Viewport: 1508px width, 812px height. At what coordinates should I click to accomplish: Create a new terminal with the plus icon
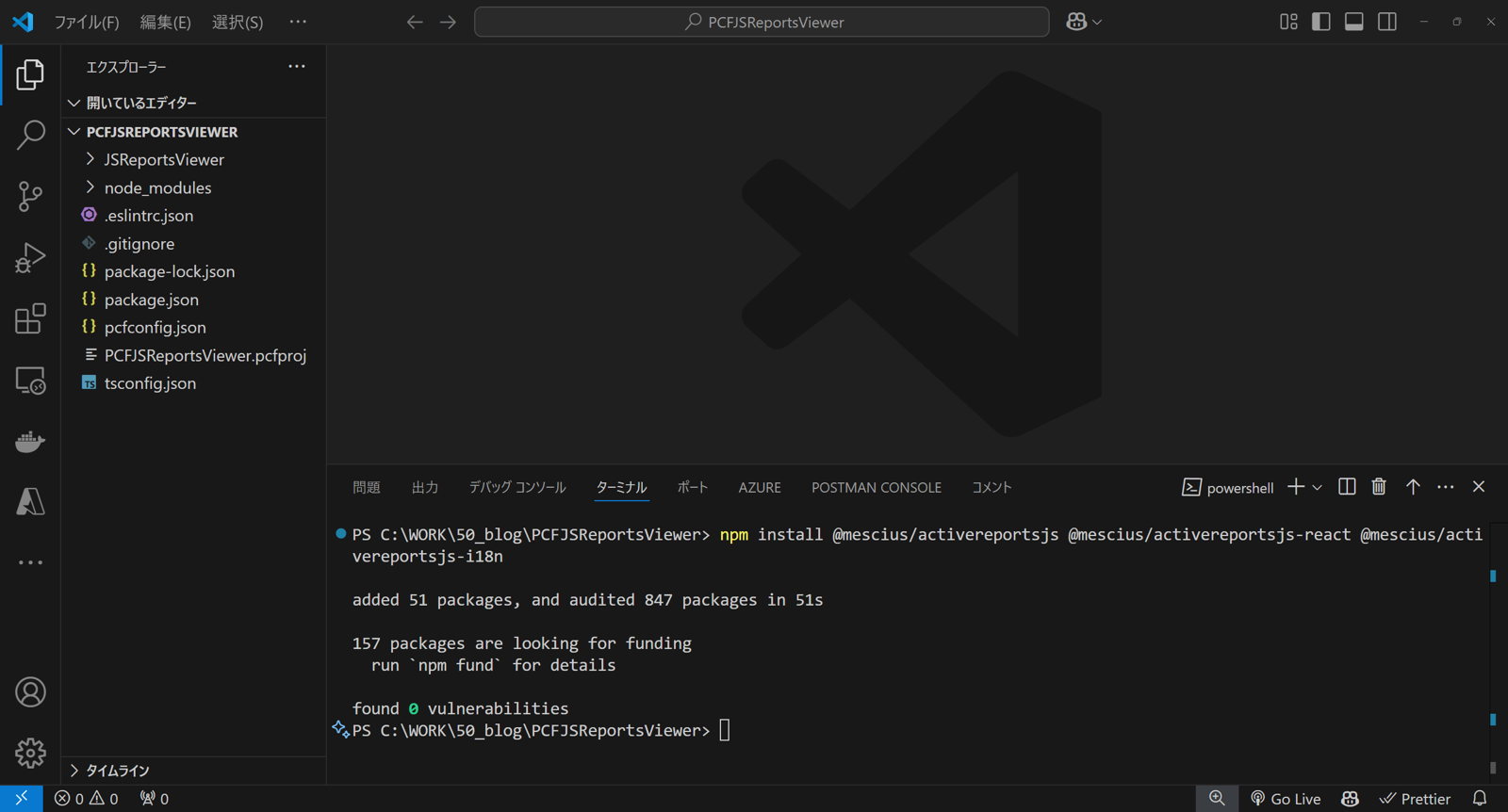click(x=1296, y=487)
